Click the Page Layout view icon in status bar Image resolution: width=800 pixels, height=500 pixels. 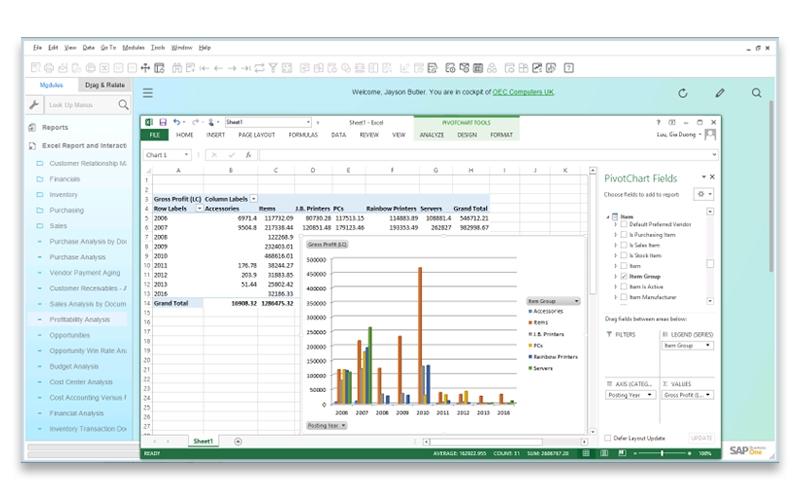tap(604, 453)
